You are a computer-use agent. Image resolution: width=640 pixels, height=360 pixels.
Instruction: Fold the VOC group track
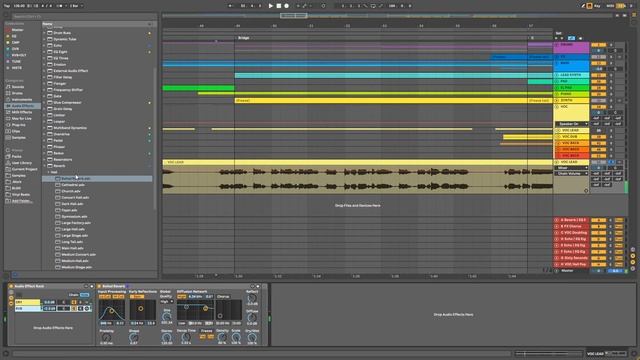[557, 107]
